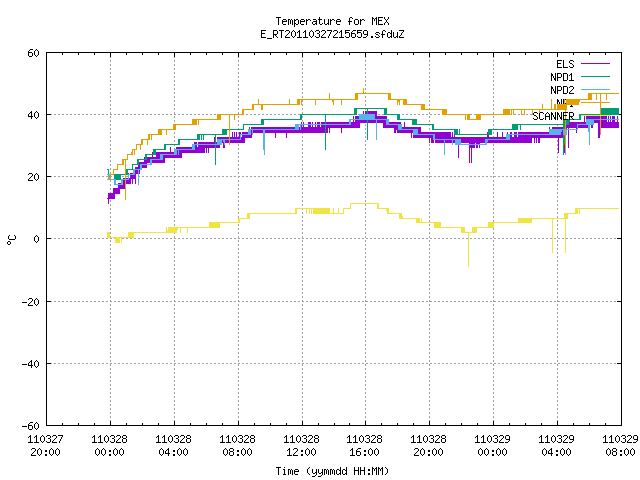Click the '0' y-axis tick value
Screen dimensions: 640x480
(x=37, y=239)
